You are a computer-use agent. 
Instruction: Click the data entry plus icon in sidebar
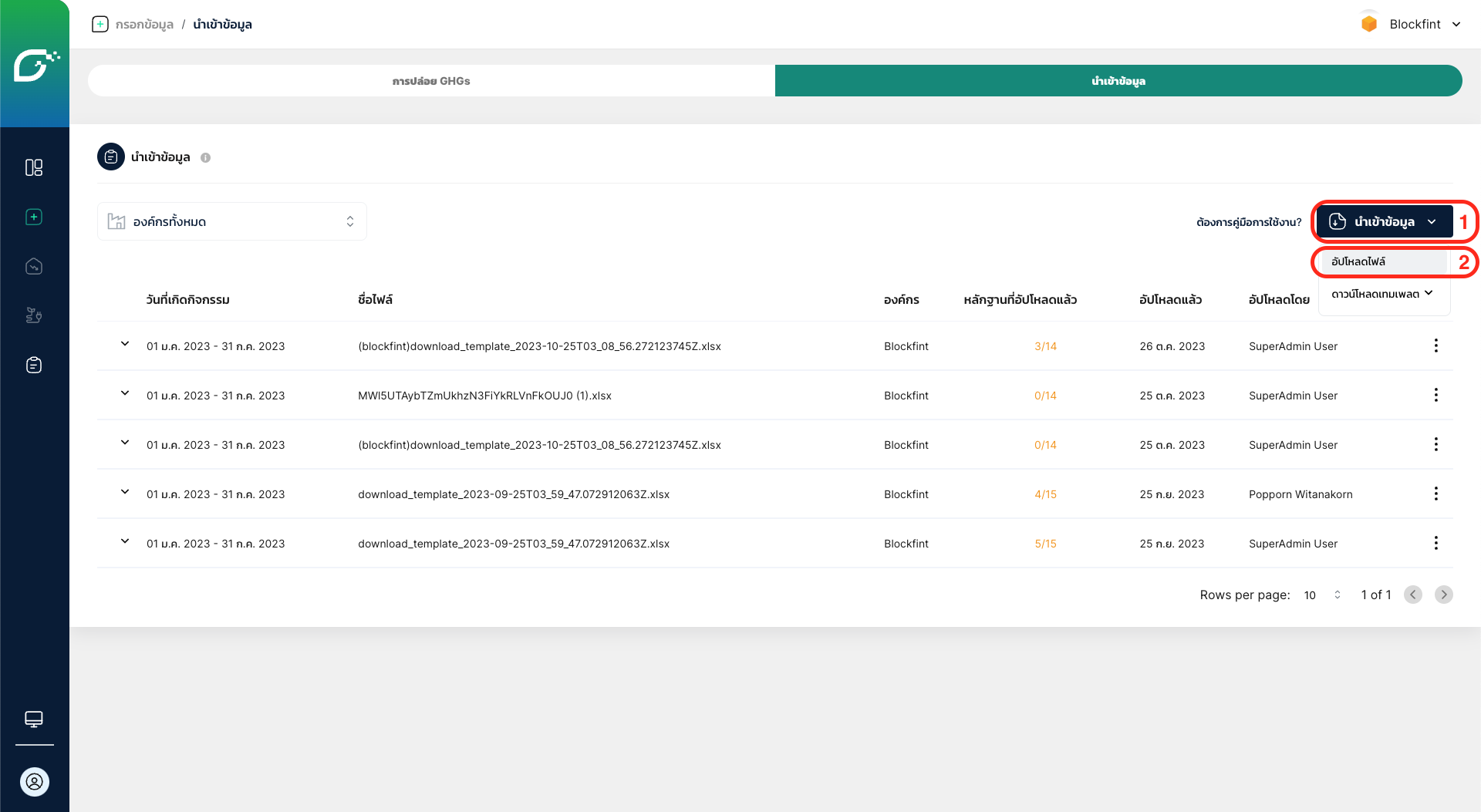(34, 217)
